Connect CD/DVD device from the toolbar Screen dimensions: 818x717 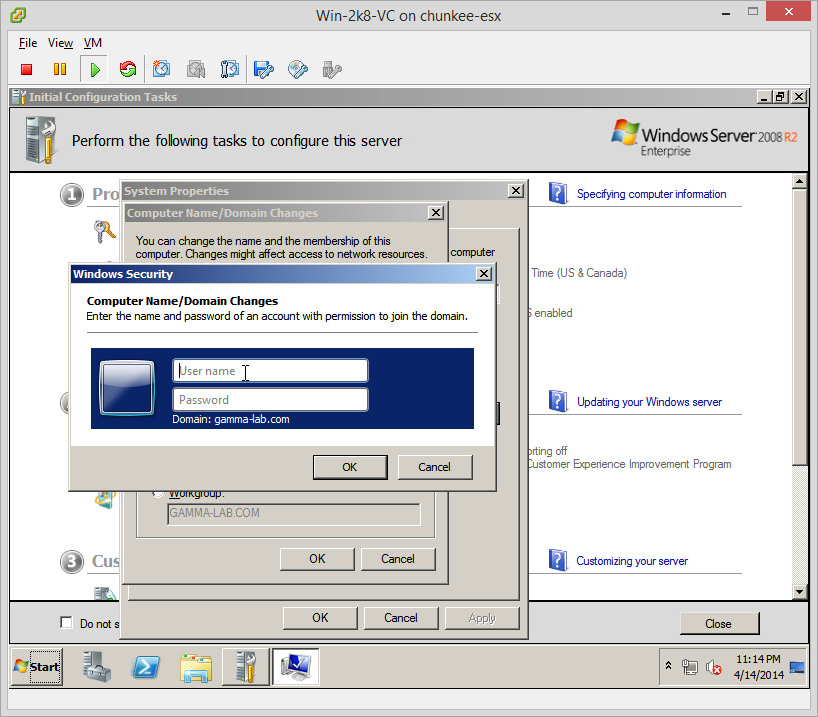pos(298,69)
